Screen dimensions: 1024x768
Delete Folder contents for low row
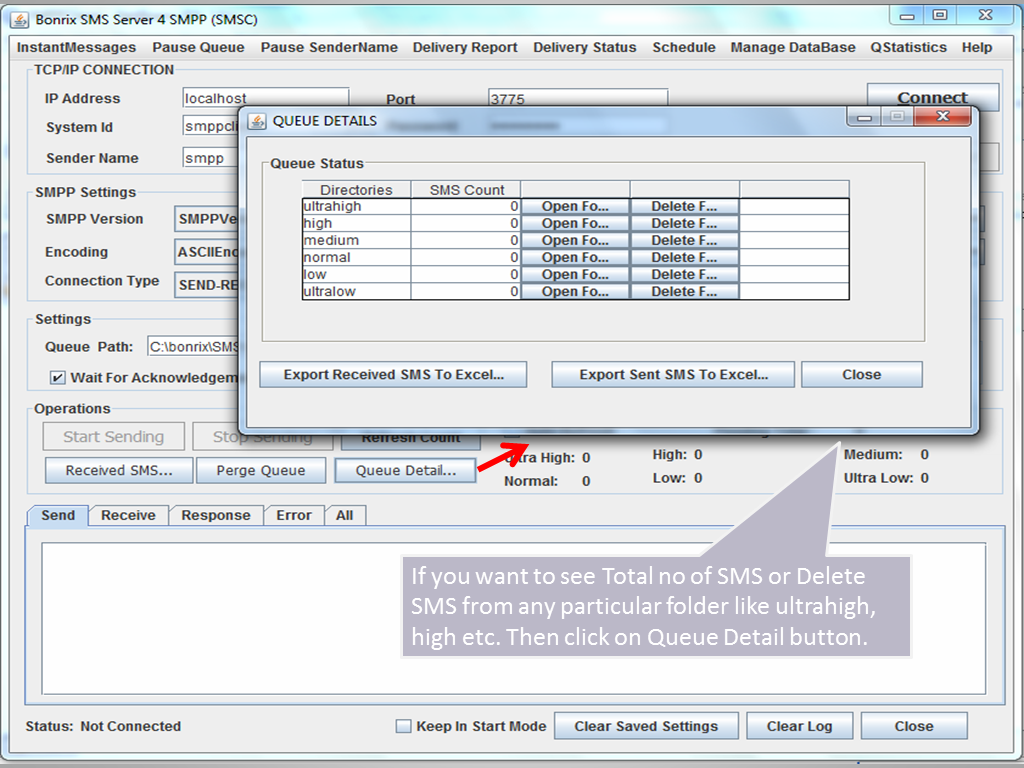point(684,274)
